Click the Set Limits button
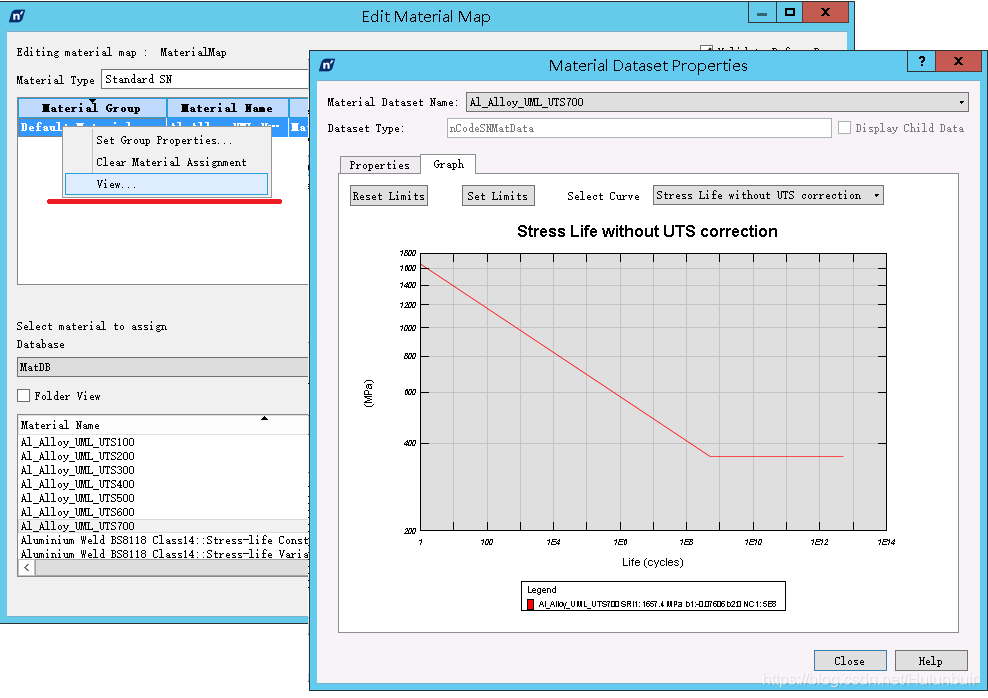This screenshot has width=988, height=698. (x=498, y=196)
